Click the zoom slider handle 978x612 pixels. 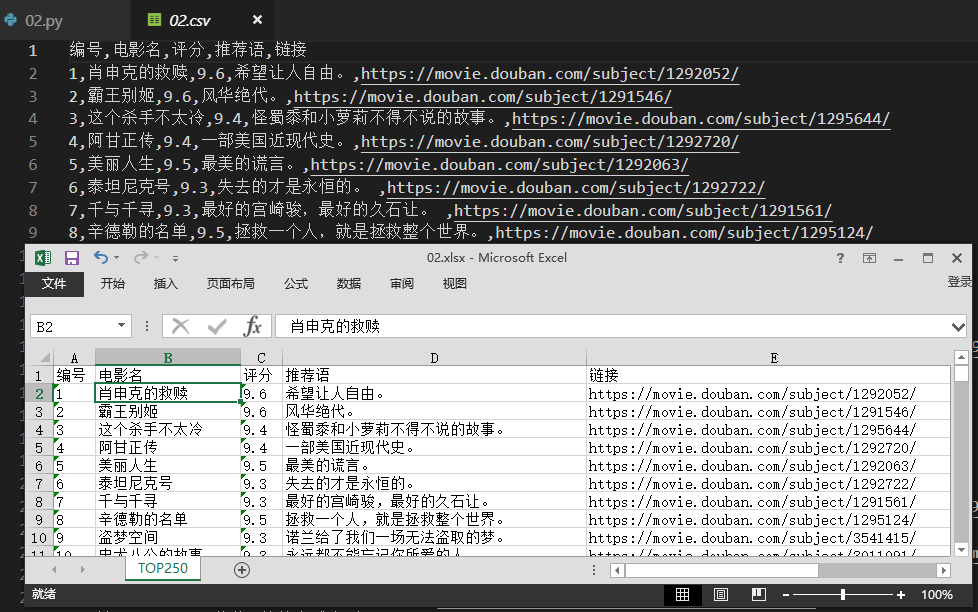843,595
